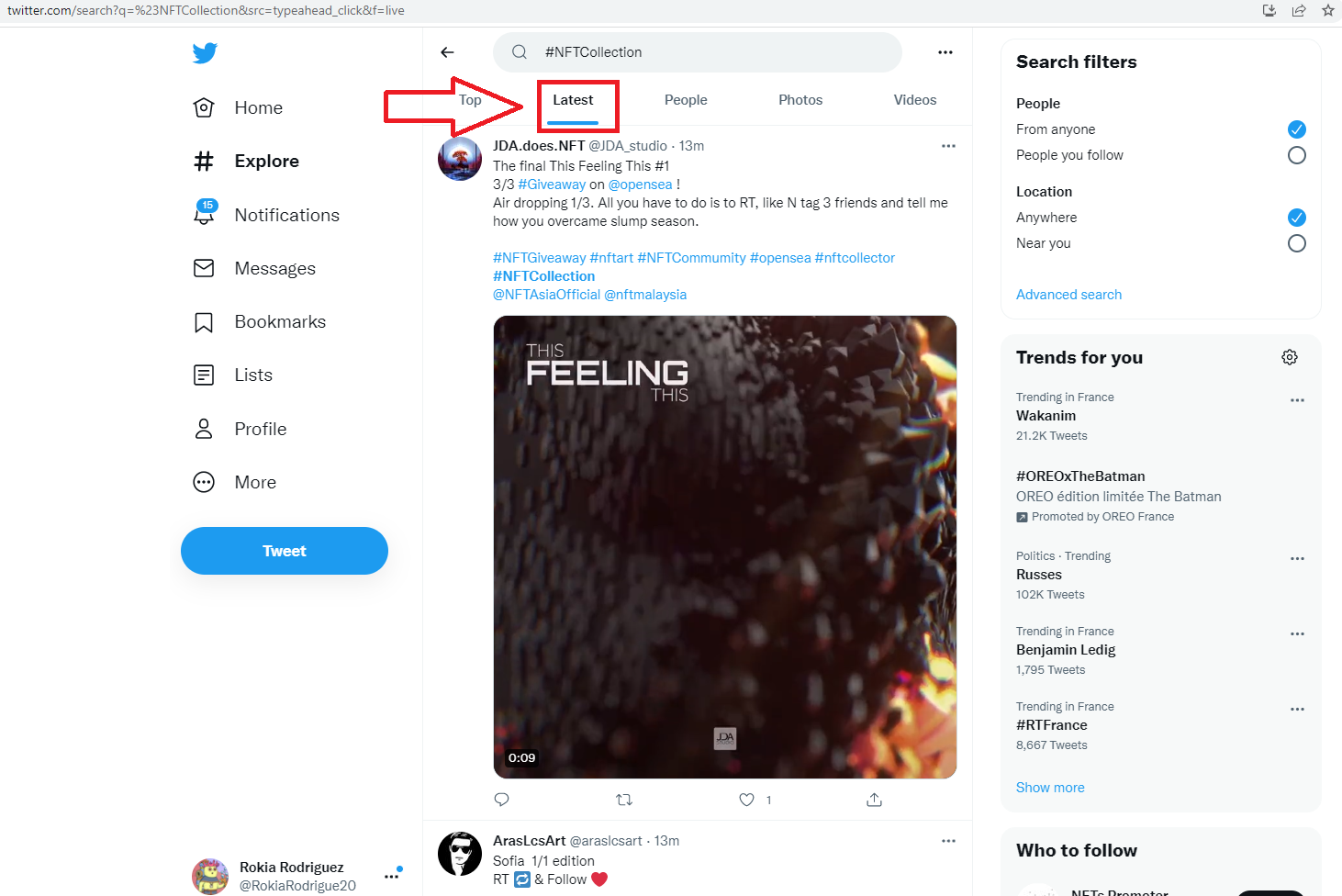Click the back arrow beside the search box
Image resolution: width=1342 pixels, height=896 pixels.
(x=447, y=52)
